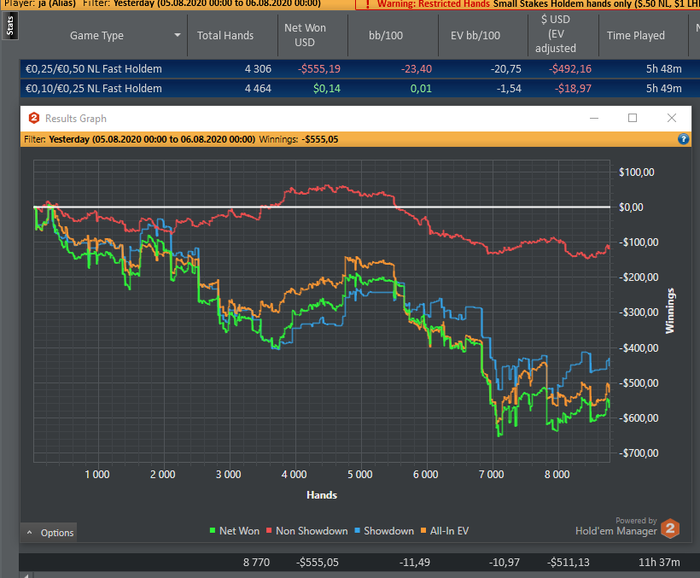The width and height of the screenshot is (700, 578).
Task: Click the Showdown legend label
Action: click(389, 531)
